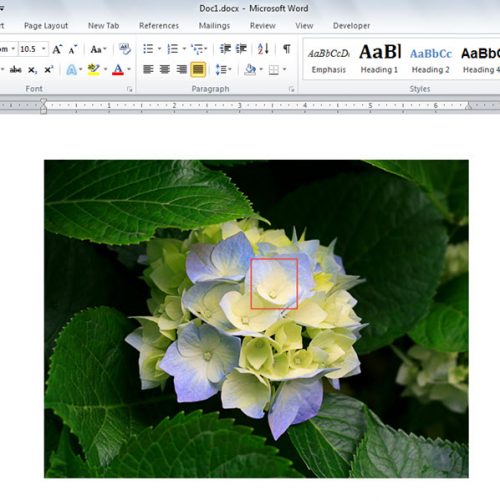Toggle strikethrough formatting
Screen dimensions: 500x501
[x=16, y=70]
